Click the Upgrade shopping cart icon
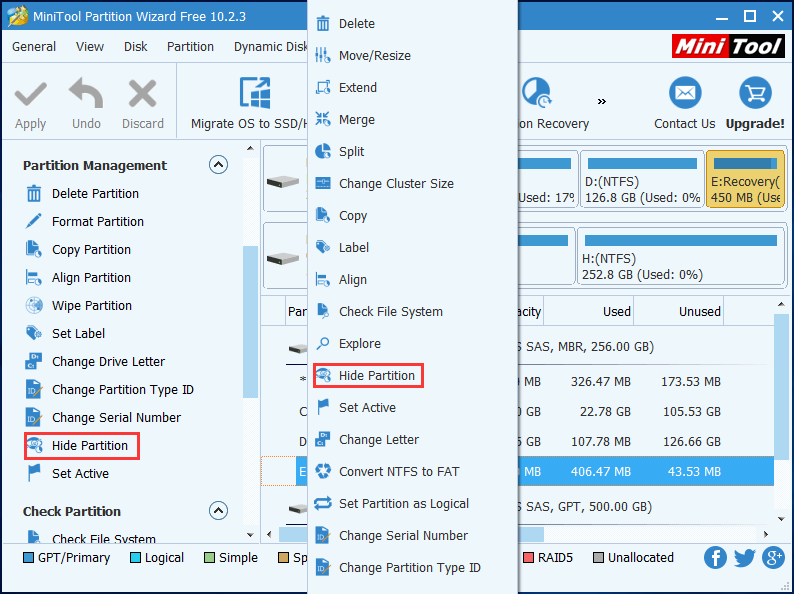Image resolution: width=794 pixels, height=594 pixels. pyautogui.click(x=755, y=93)
